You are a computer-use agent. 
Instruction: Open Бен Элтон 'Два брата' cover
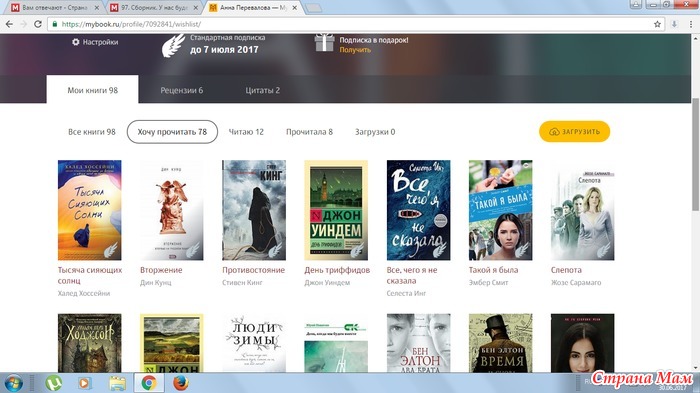tap(418, 343)
